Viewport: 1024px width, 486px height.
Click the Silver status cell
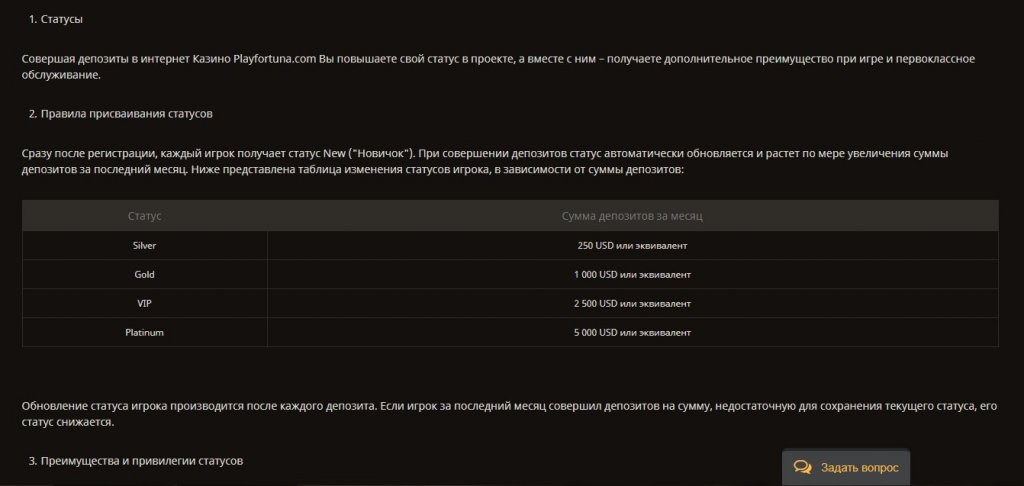145,245
